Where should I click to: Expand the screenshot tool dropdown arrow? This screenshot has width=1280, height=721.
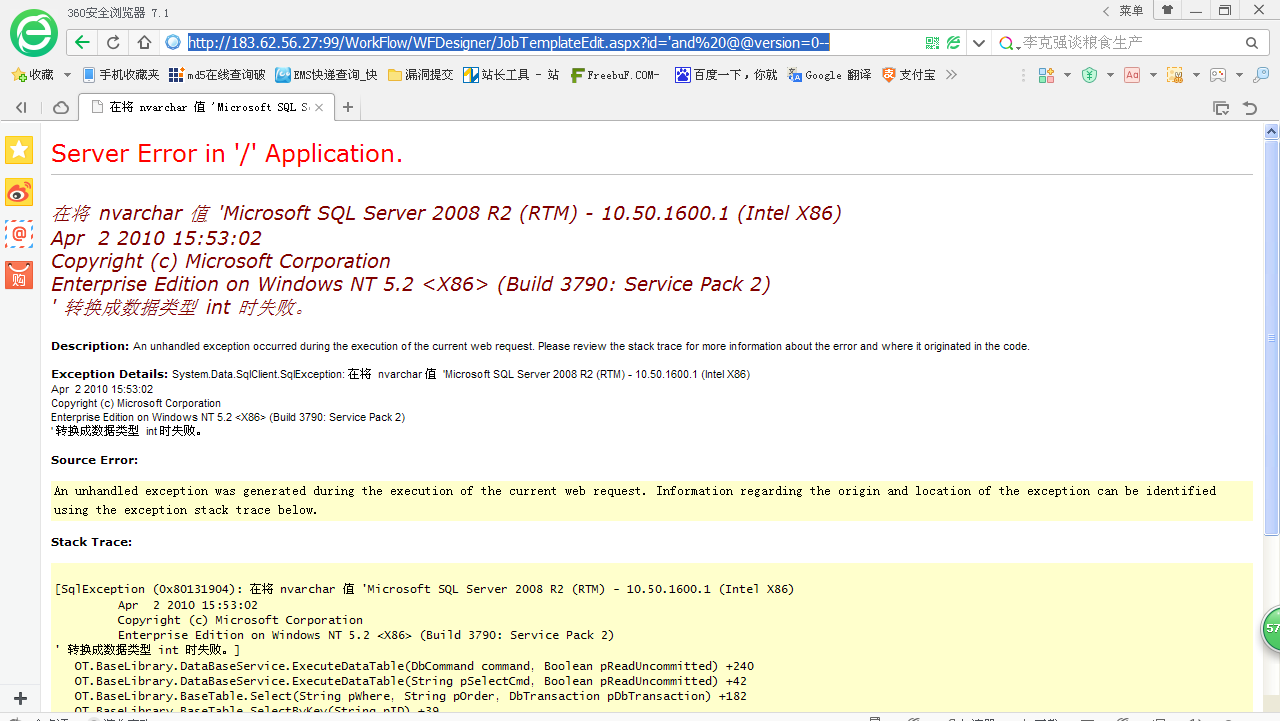(1196, 75)
